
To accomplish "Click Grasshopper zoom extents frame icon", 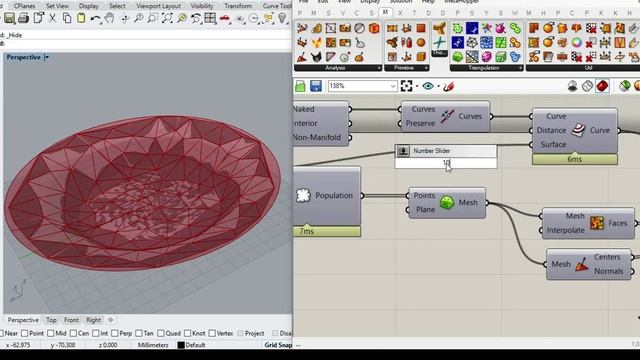I will coord(406,86).
